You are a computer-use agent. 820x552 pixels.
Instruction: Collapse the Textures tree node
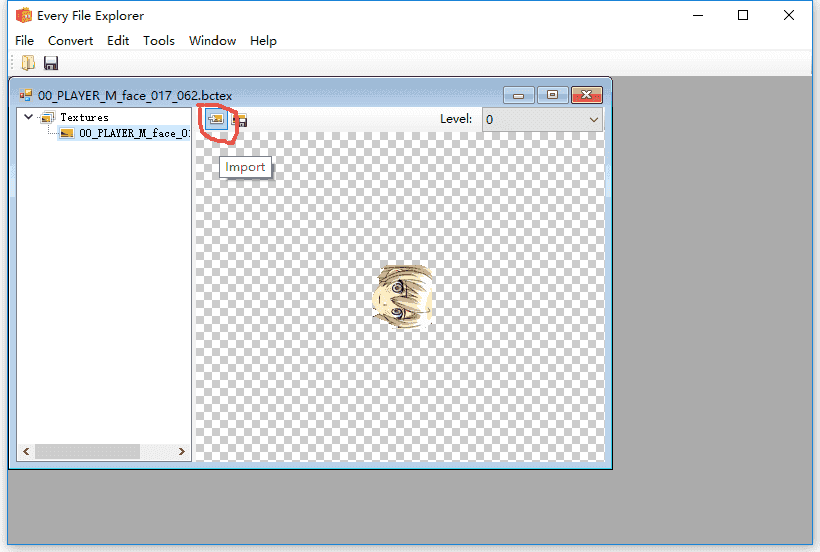(x=29, y=117)
